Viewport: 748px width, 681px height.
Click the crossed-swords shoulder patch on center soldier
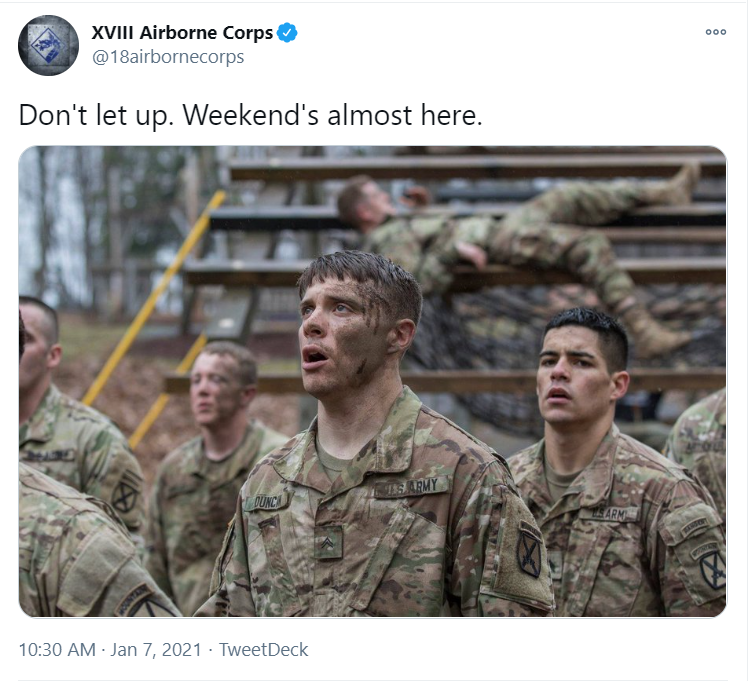(x=529, y=551)
